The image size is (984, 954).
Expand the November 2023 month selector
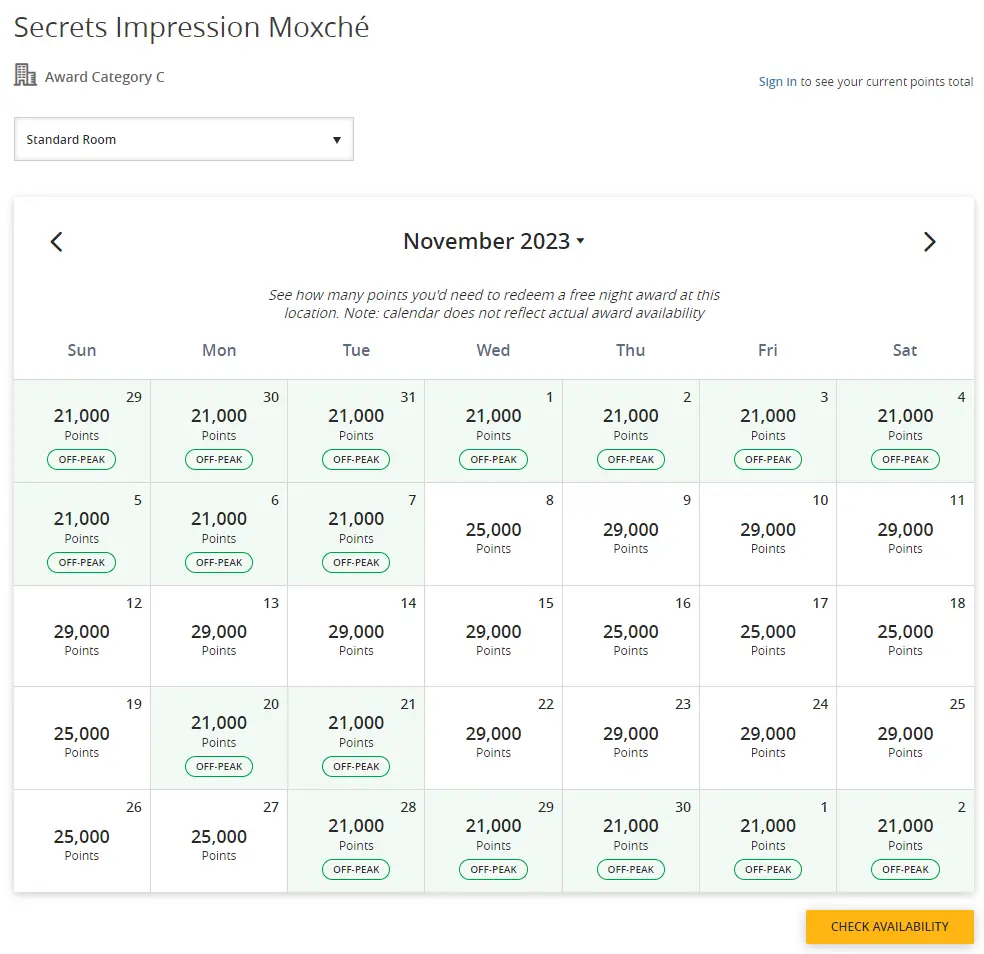tap(493, 241)
